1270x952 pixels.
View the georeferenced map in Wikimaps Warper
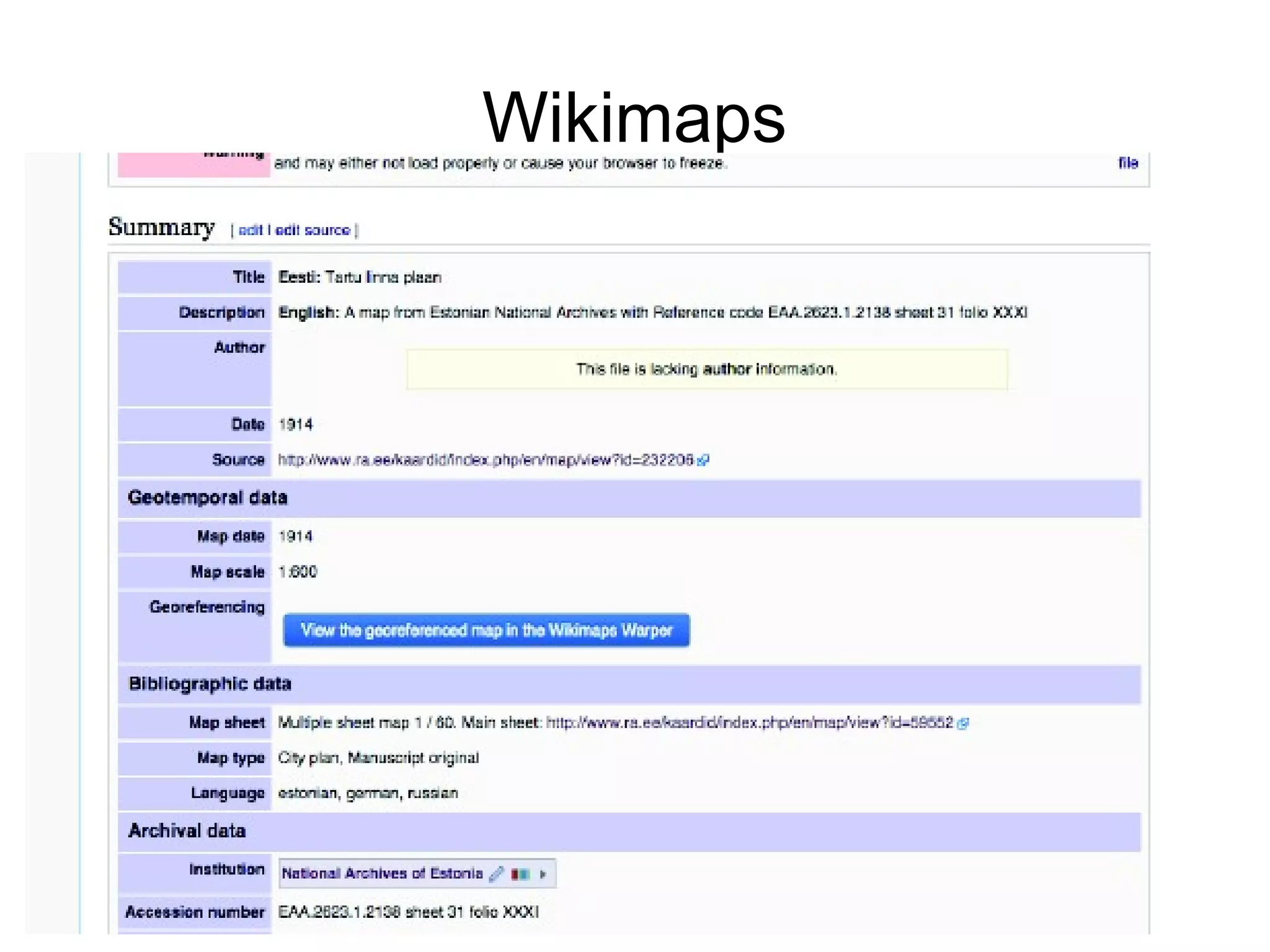(486, 630)
